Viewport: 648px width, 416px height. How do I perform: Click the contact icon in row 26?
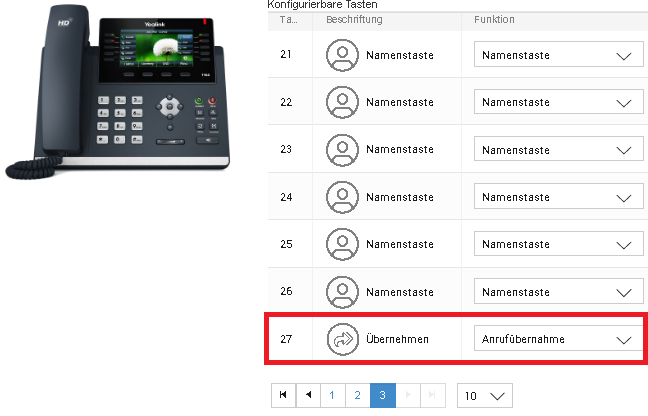coord(342,292)
